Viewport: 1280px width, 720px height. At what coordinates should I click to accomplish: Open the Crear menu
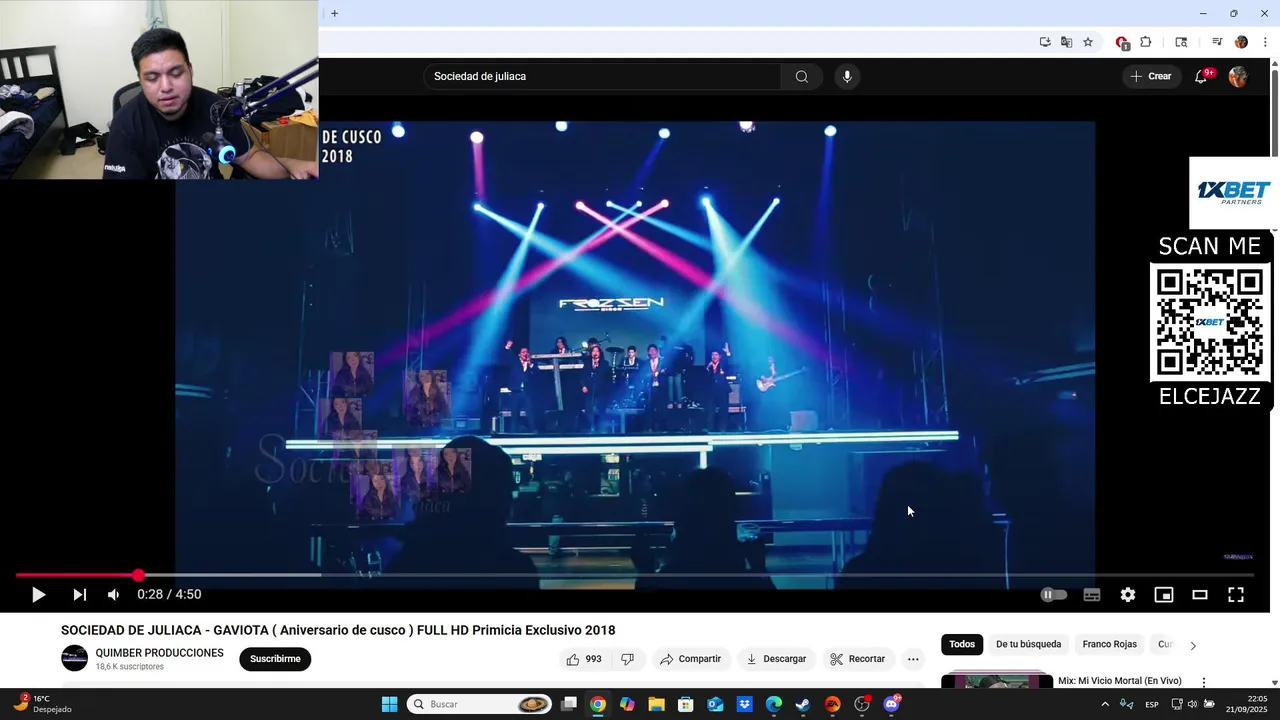click(x=1150, y=77)
